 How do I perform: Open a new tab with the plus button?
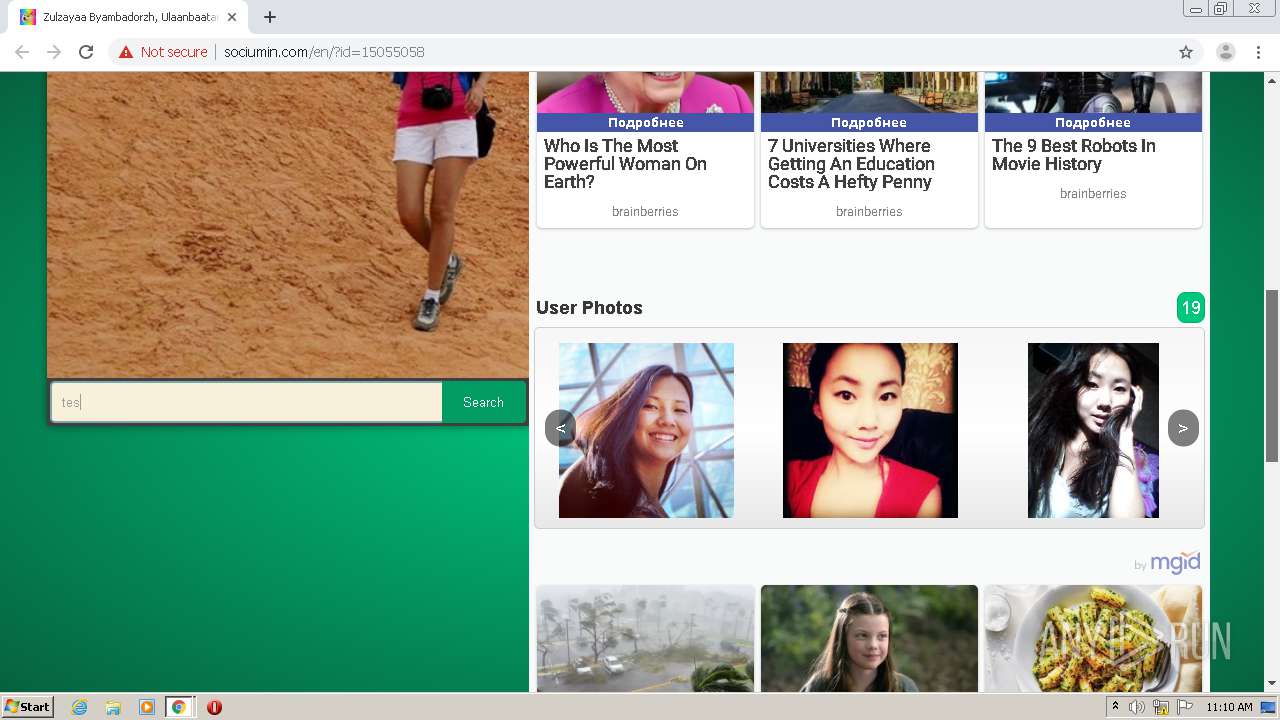(270, 17)
